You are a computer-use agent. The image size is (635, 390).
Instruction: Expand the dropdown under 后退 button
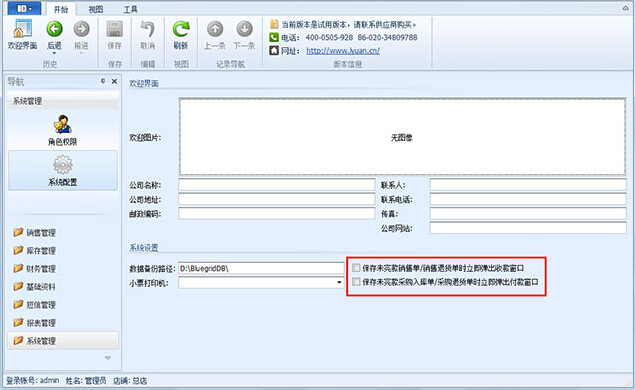coord(54,53)
